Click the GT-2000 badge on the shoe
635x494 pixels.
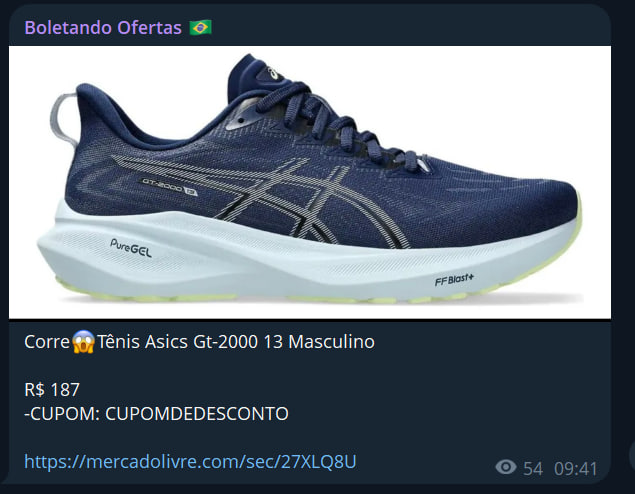pos(169,186)
